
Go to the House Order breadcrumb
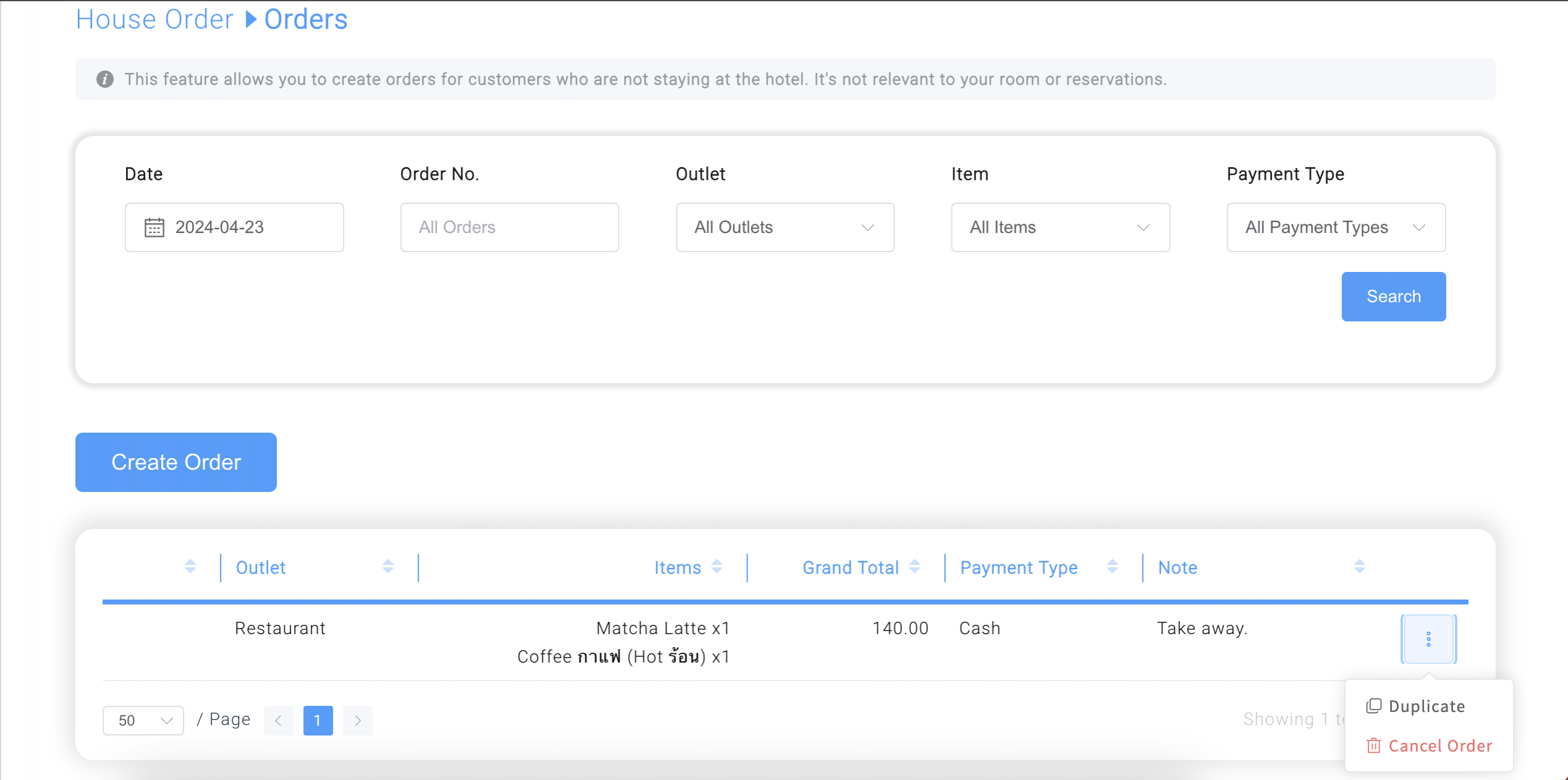coord(154,20)
